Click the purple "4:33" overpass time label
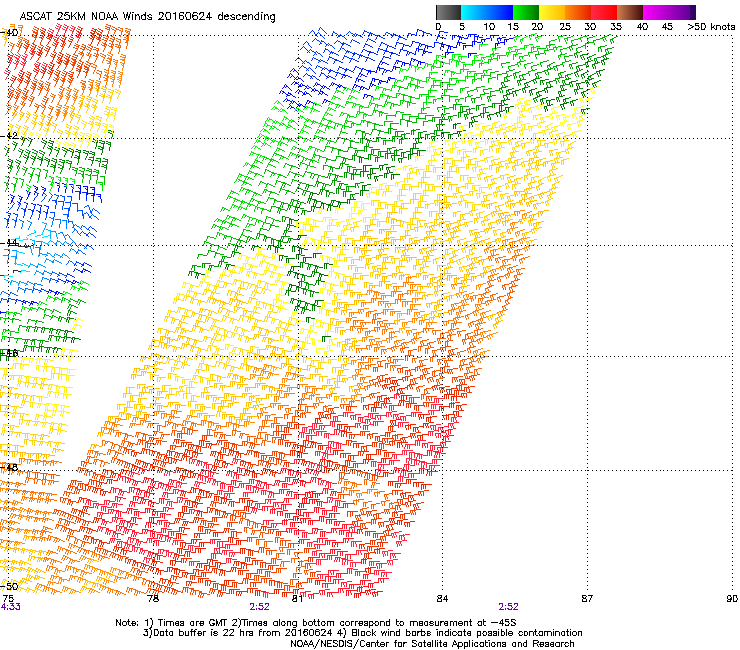This screenshot has width=740, height=650. (10, 607)
